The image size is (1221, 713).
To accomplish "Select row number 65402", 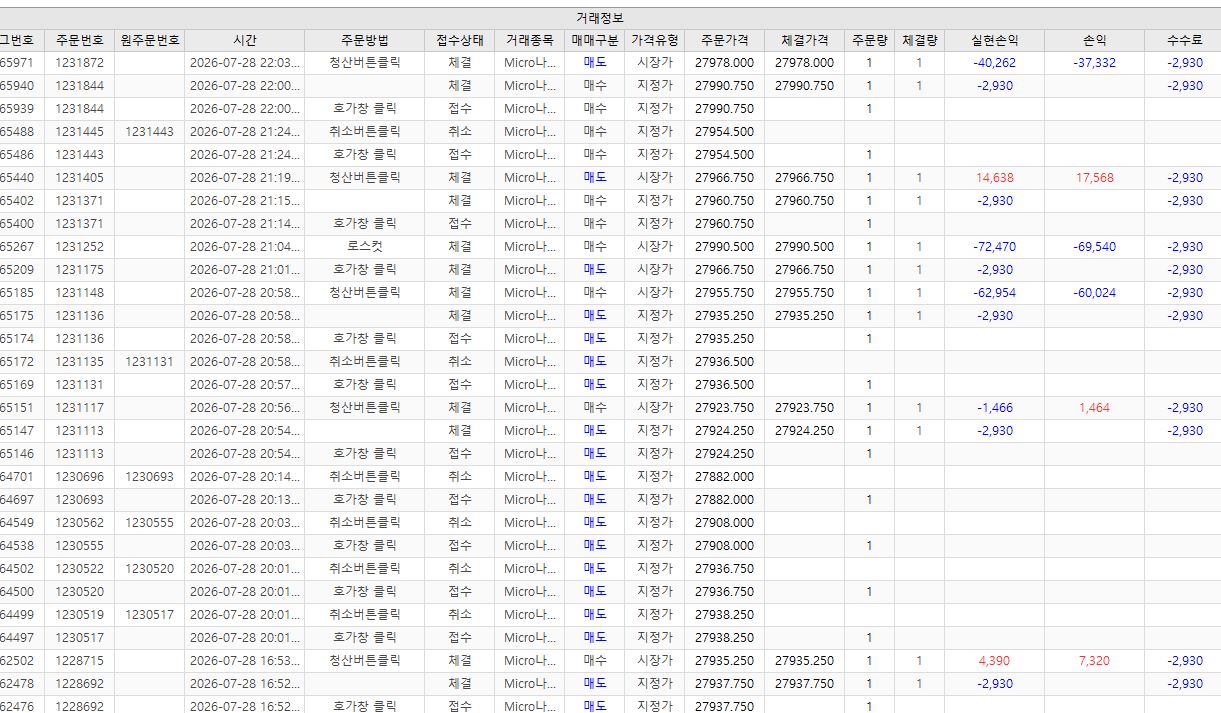I will (16, 201).
